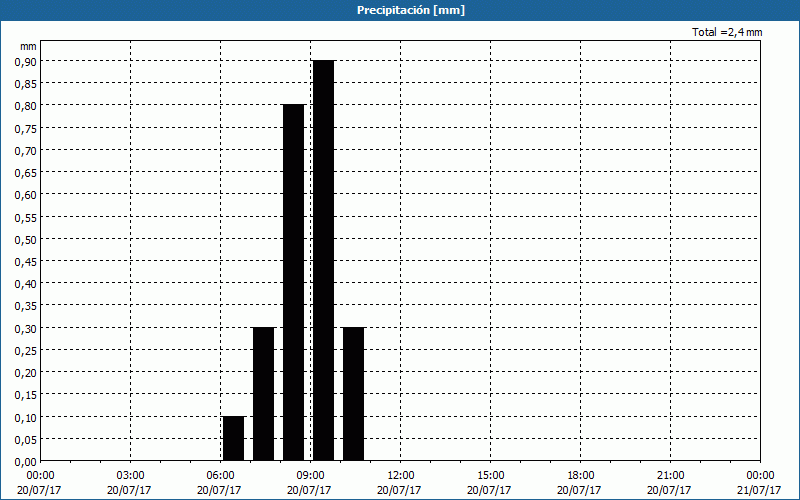
Task: Click the 0,90 y-axis label
Action: click(26, 61)
